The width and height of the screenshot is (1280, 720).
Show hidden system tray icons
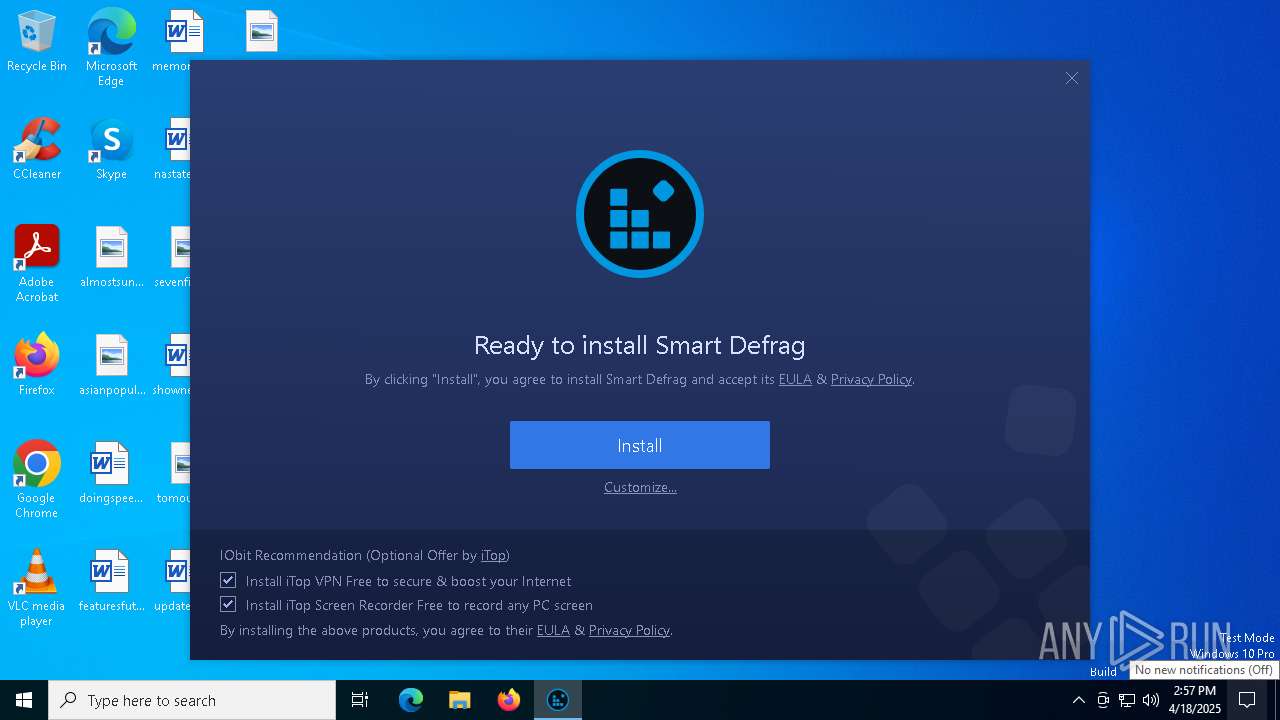[1078, 700]
